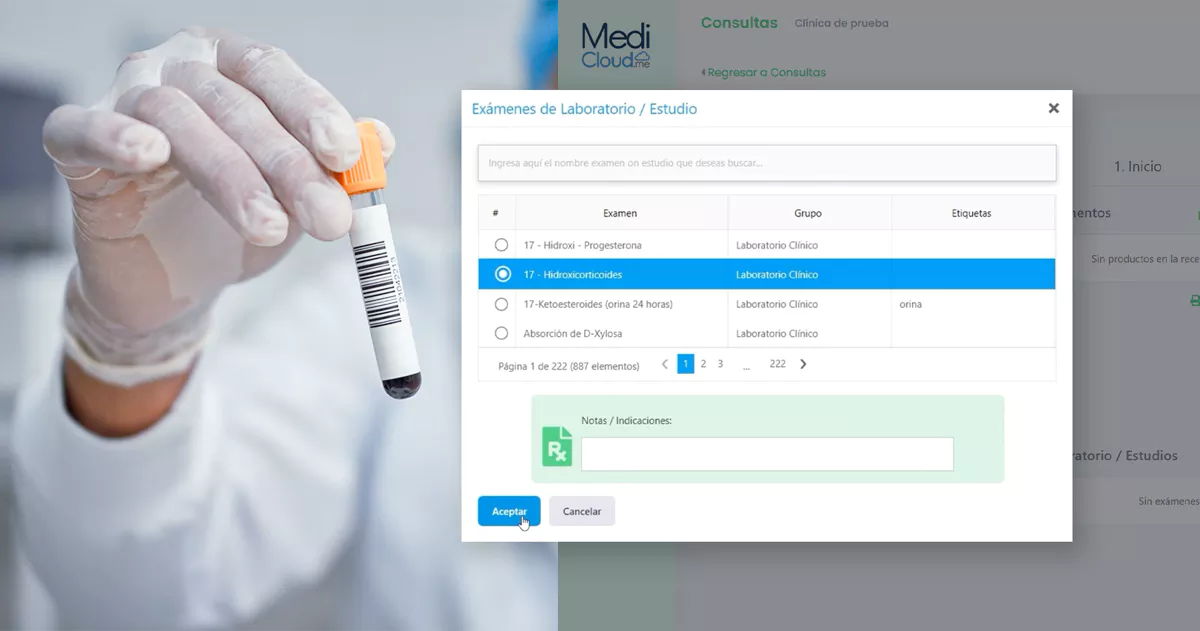Open the Consultas menu heading

739,23
